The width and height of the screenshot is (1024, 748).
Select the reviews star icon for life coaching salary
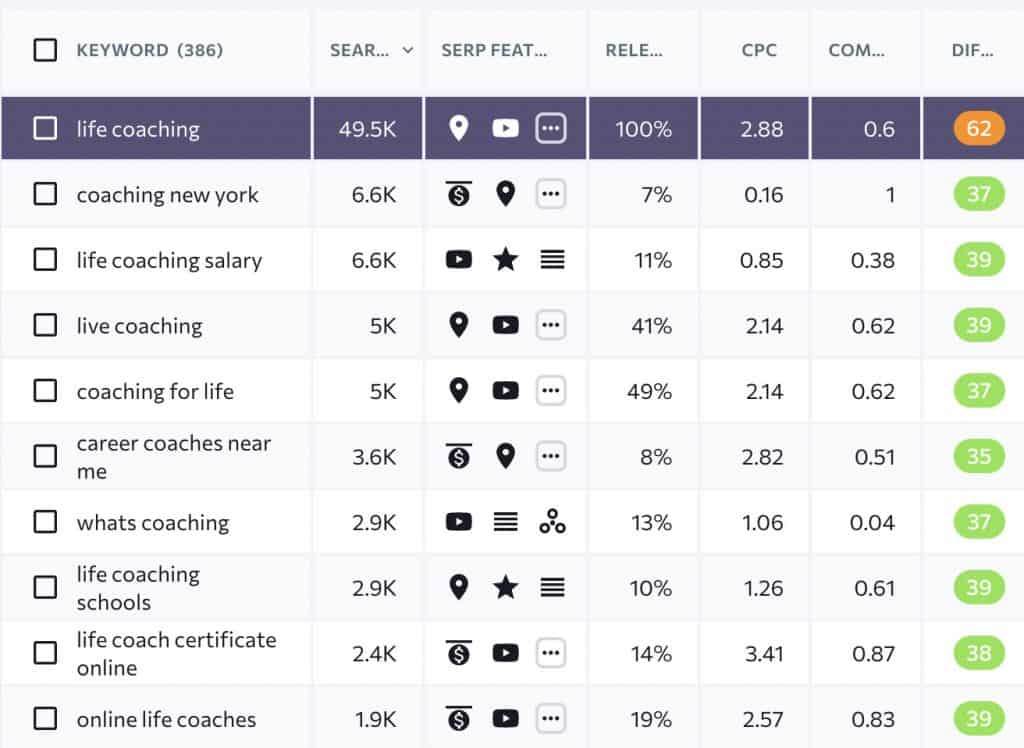506,259
